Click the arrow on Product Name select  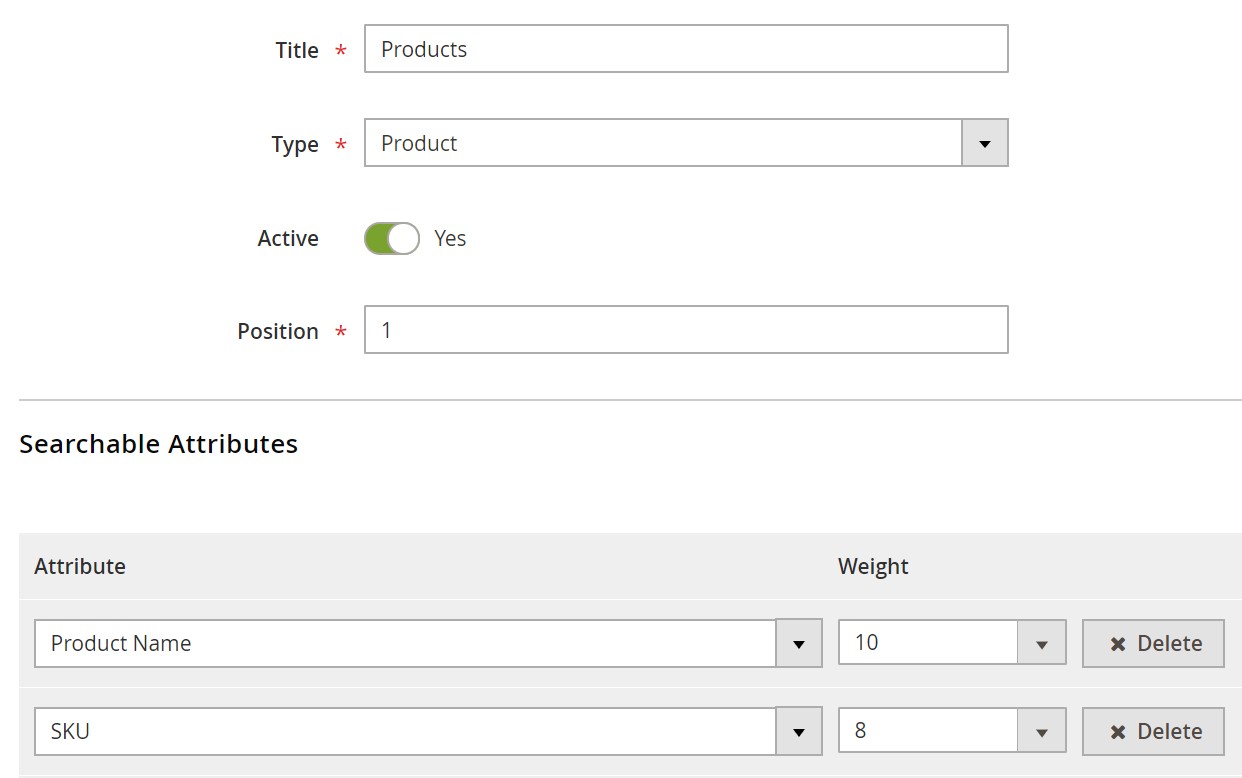[798, 643]
